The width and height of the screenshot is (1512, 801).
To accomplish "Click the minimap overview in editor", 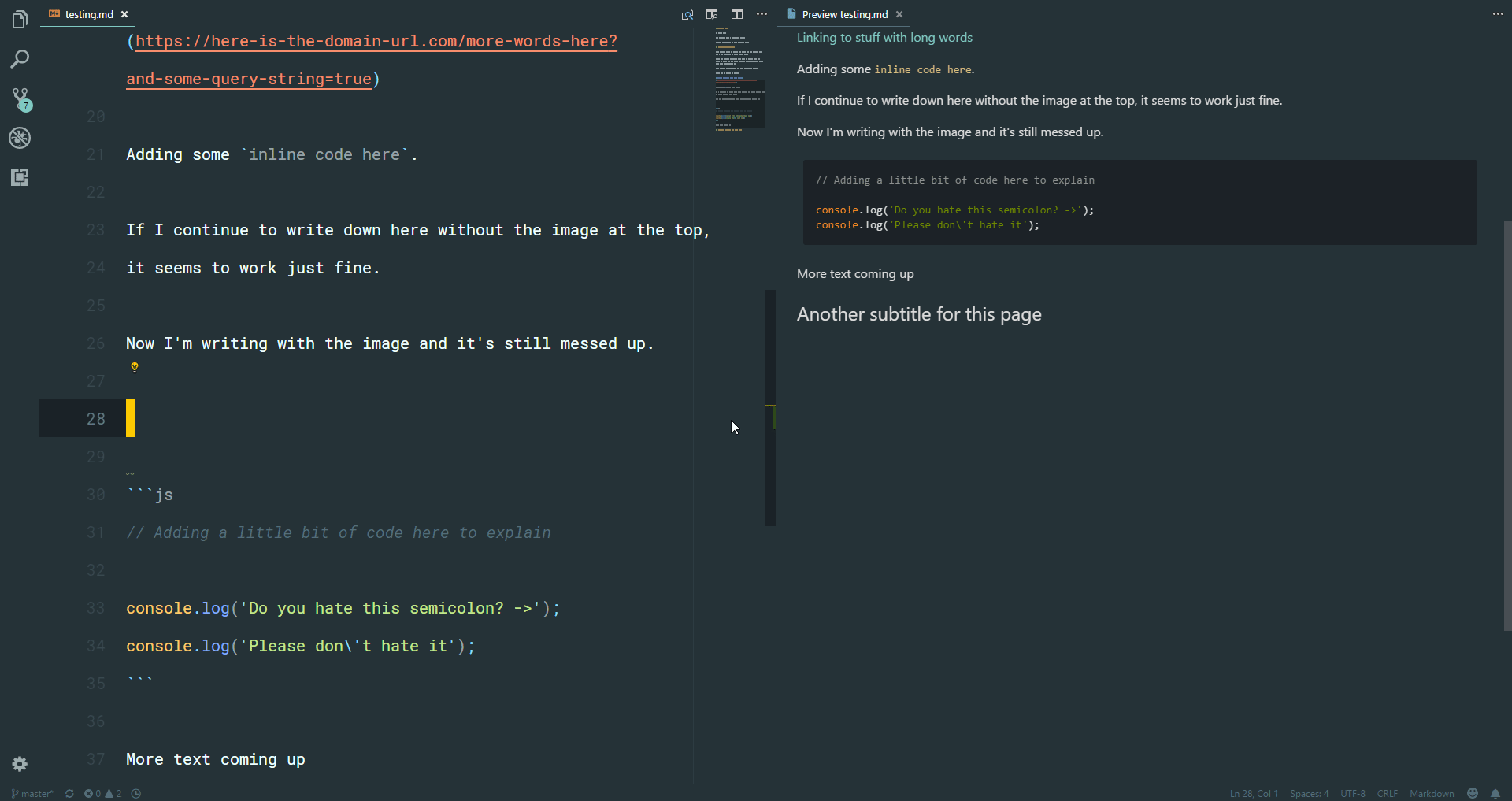I will coord(739,79).
